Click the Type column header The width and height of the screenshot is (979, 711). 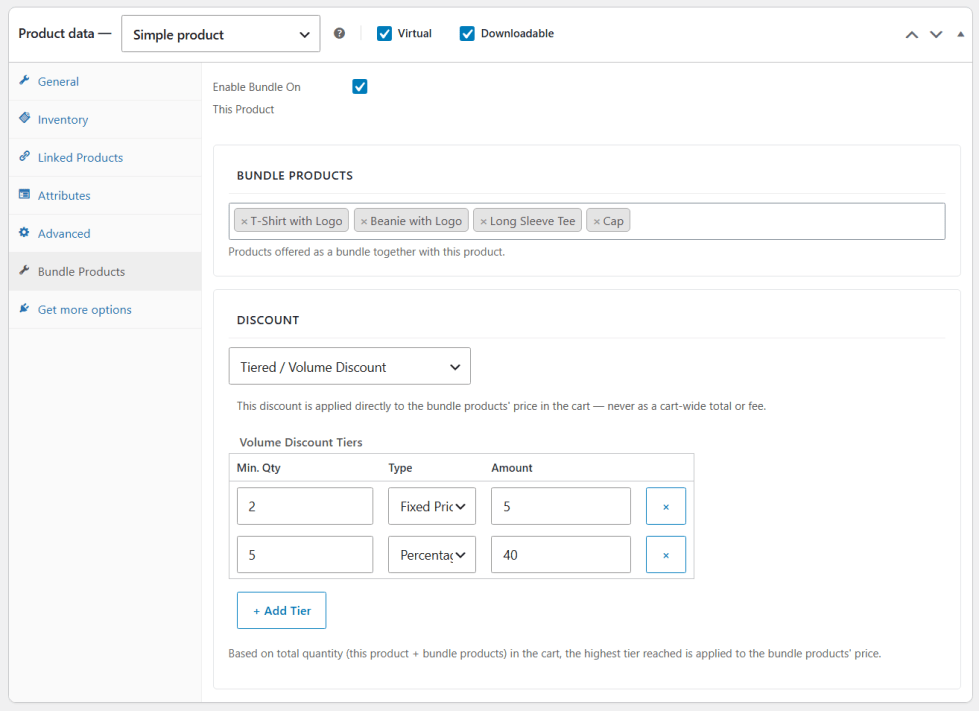400,468
